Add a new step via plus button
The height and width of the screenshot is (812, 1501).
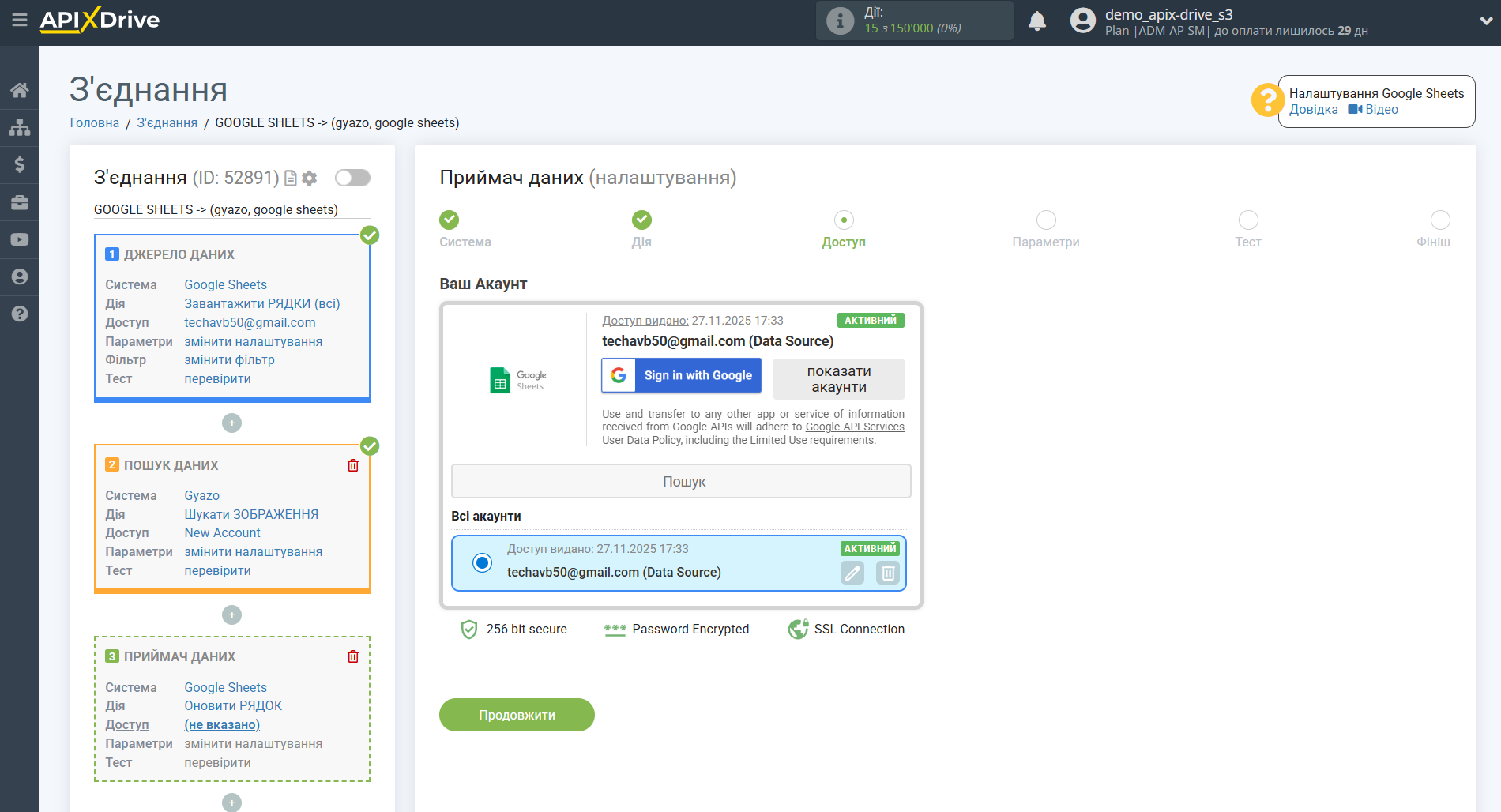231,423
